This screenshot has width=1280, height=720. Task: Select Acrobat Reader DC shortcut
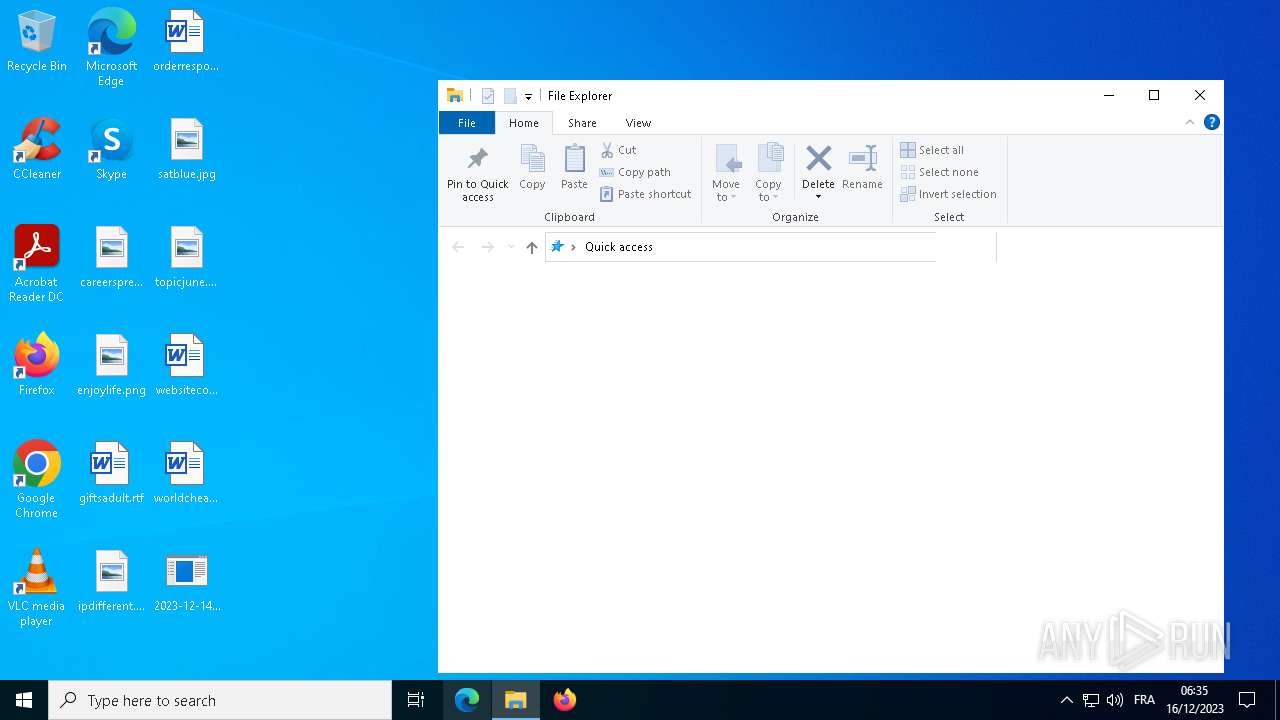[37, 264]
